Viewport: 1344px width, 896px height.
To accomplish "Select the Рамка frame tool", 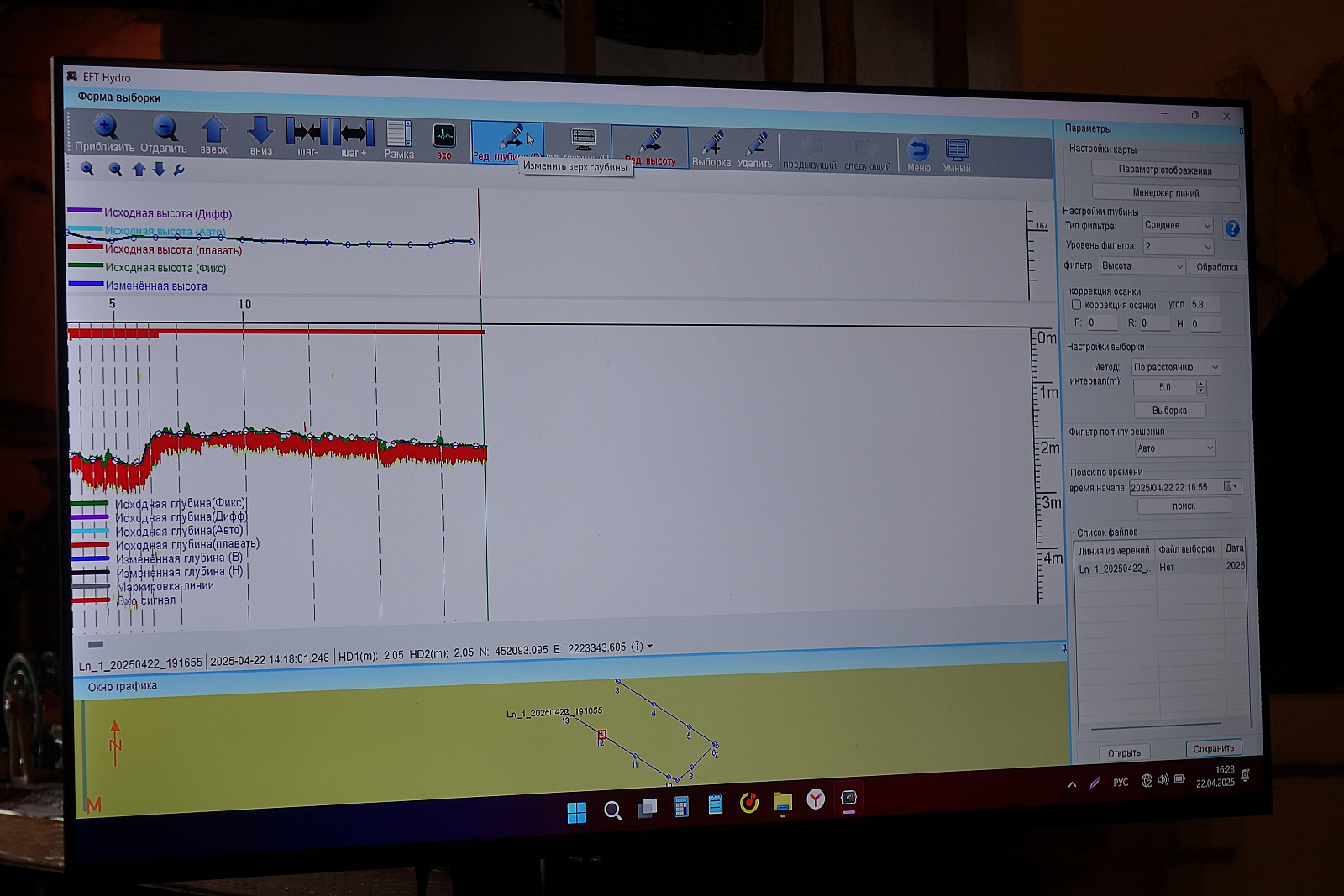I will tap(399, 135).
